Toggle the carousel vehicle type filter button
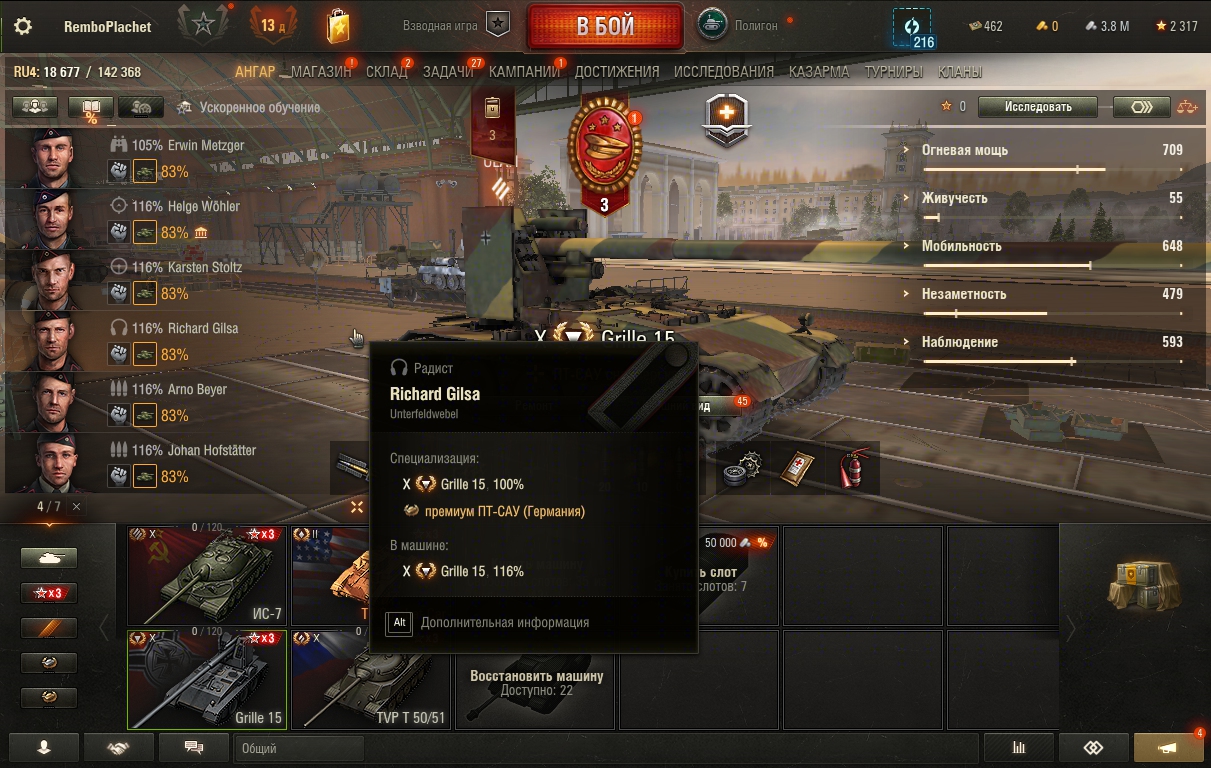The width and height of the screenshot is (1211, 768). pos(49,558)
